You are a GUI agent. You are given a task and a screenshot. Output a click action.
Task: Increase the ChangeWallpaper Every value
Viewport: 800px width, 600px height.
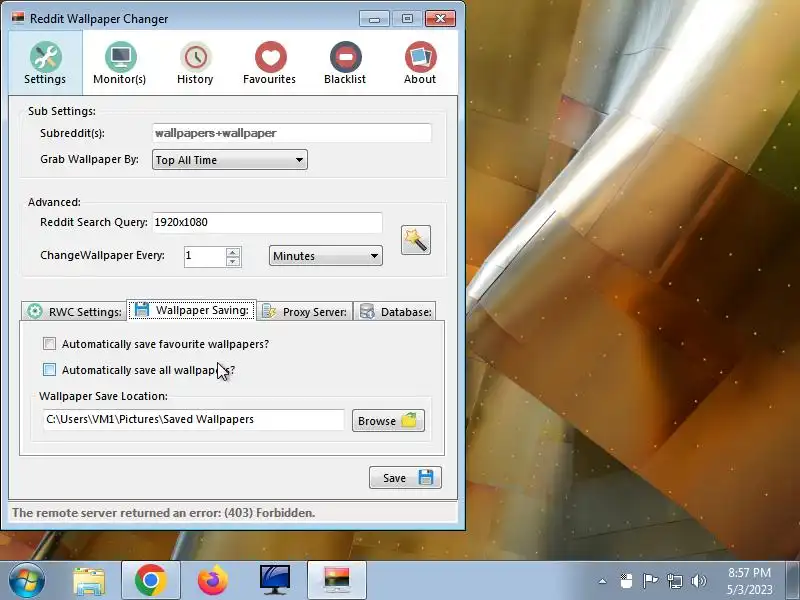(x=233, y=252)
